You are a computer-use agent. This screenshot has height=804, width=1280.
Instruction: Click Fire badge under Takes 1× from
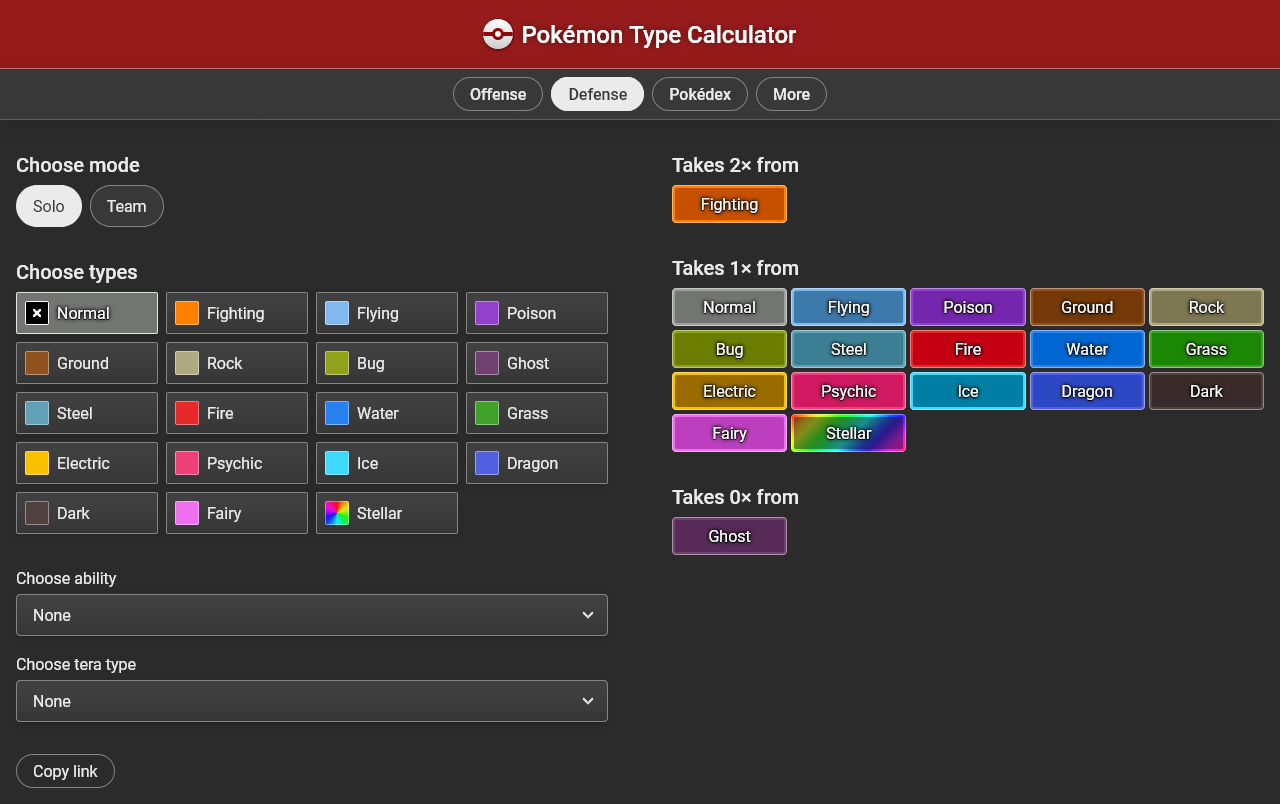pos(967,349)
